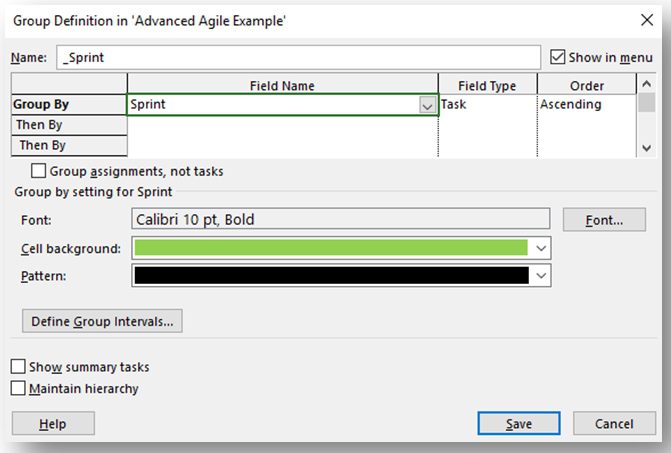The height and width of the screenshot is (453, 671).
Task: Click the scroll down arrow in grid
Action: tap(646, 148)
